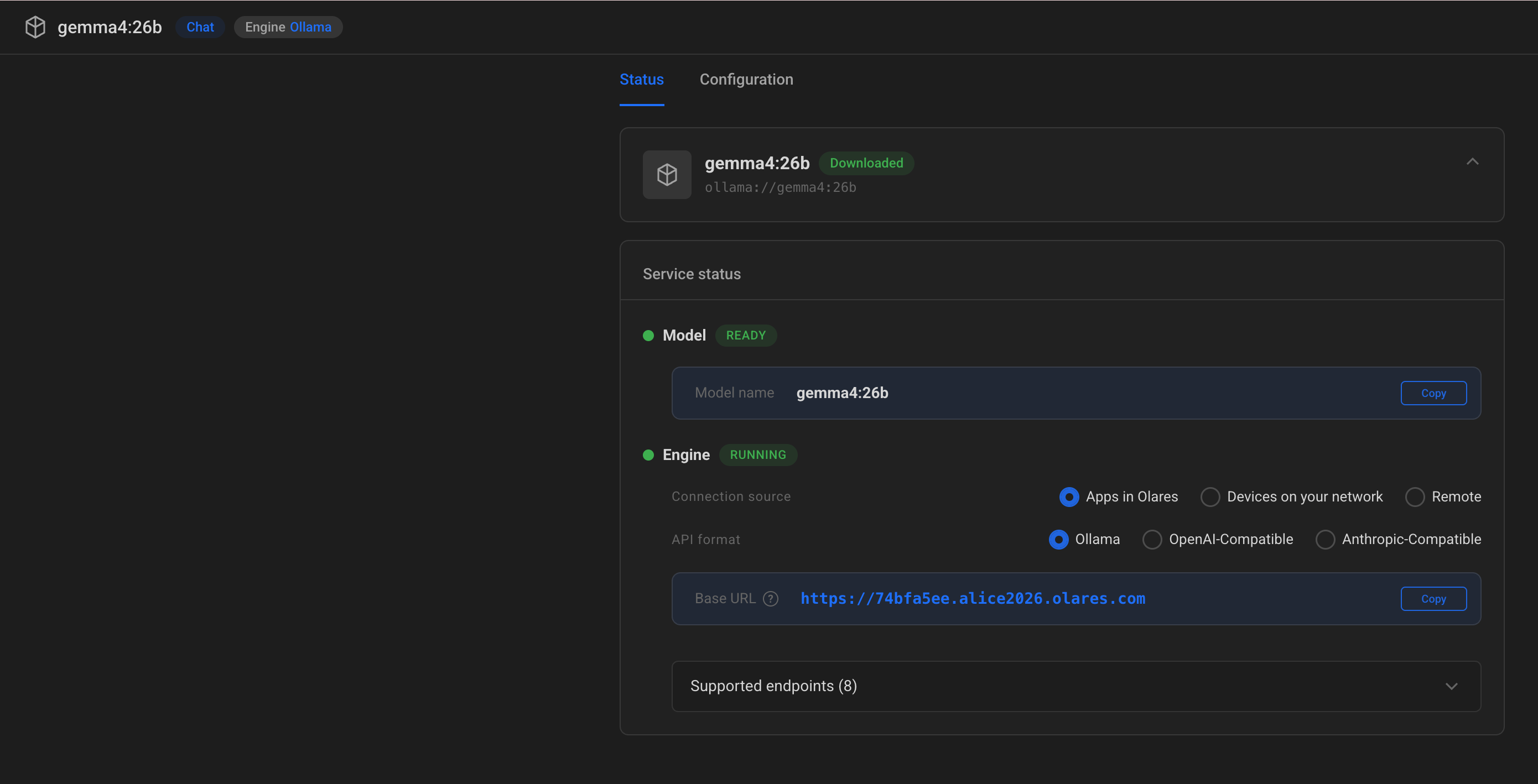The height and width of the screenshot is (784, 1538).
Task: Click the model cube icon in gemma4:26b card
Action: (667, 175)
